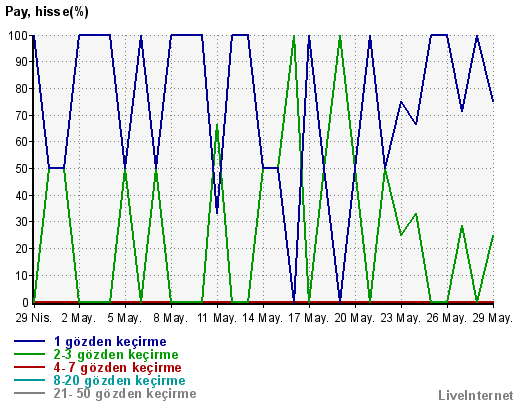
Task: Click the 50 value on y-axis
Action: click(x=22, y=168)
